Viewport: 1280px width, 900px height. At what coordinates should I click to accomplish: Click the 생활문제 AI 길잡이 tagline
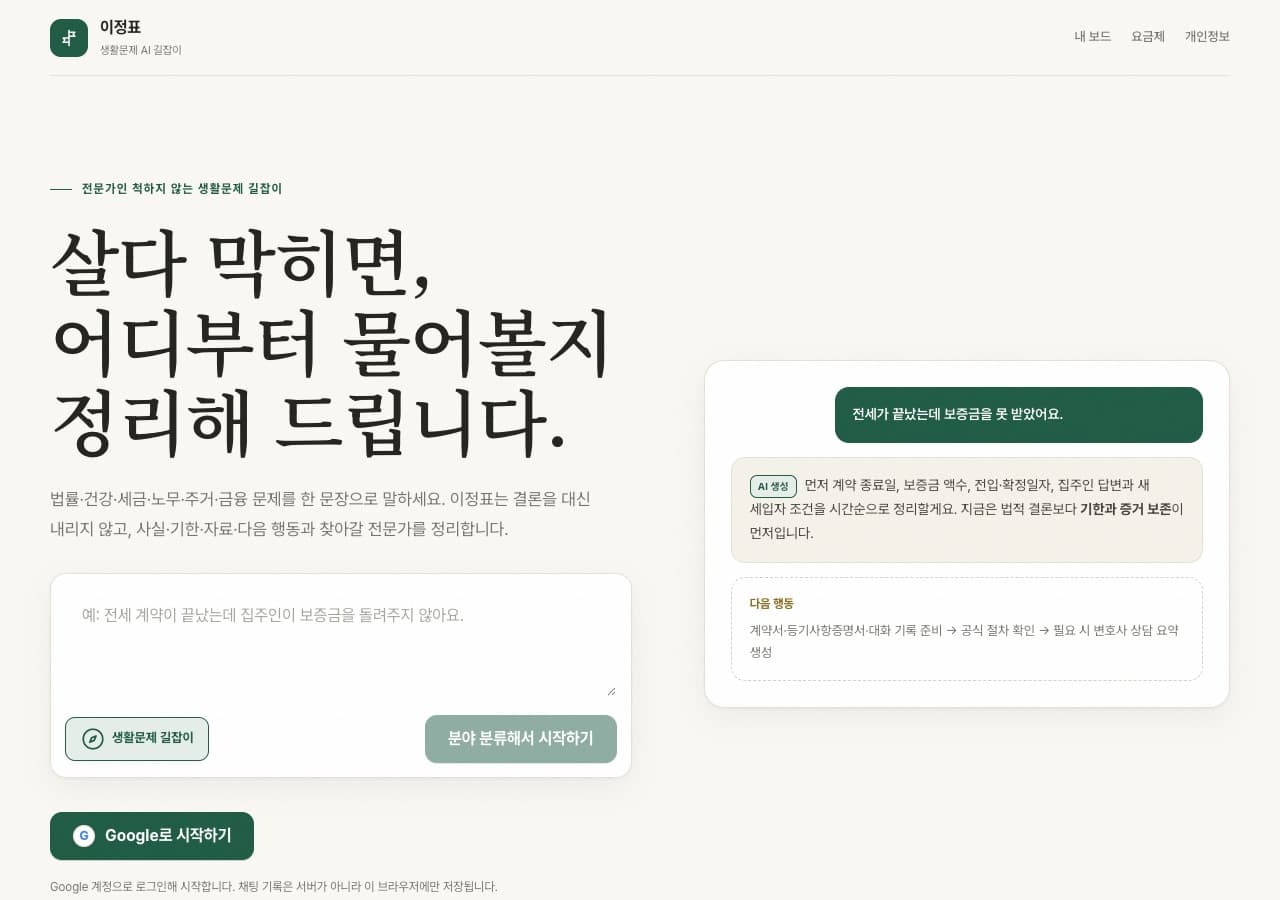[141, 49]
